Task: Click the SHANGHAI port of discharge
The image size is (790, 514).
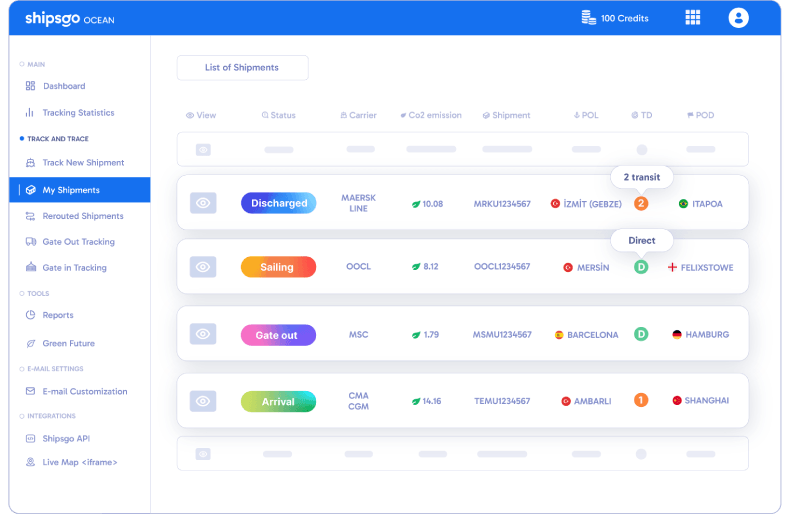Action: (x=706, y=400)
